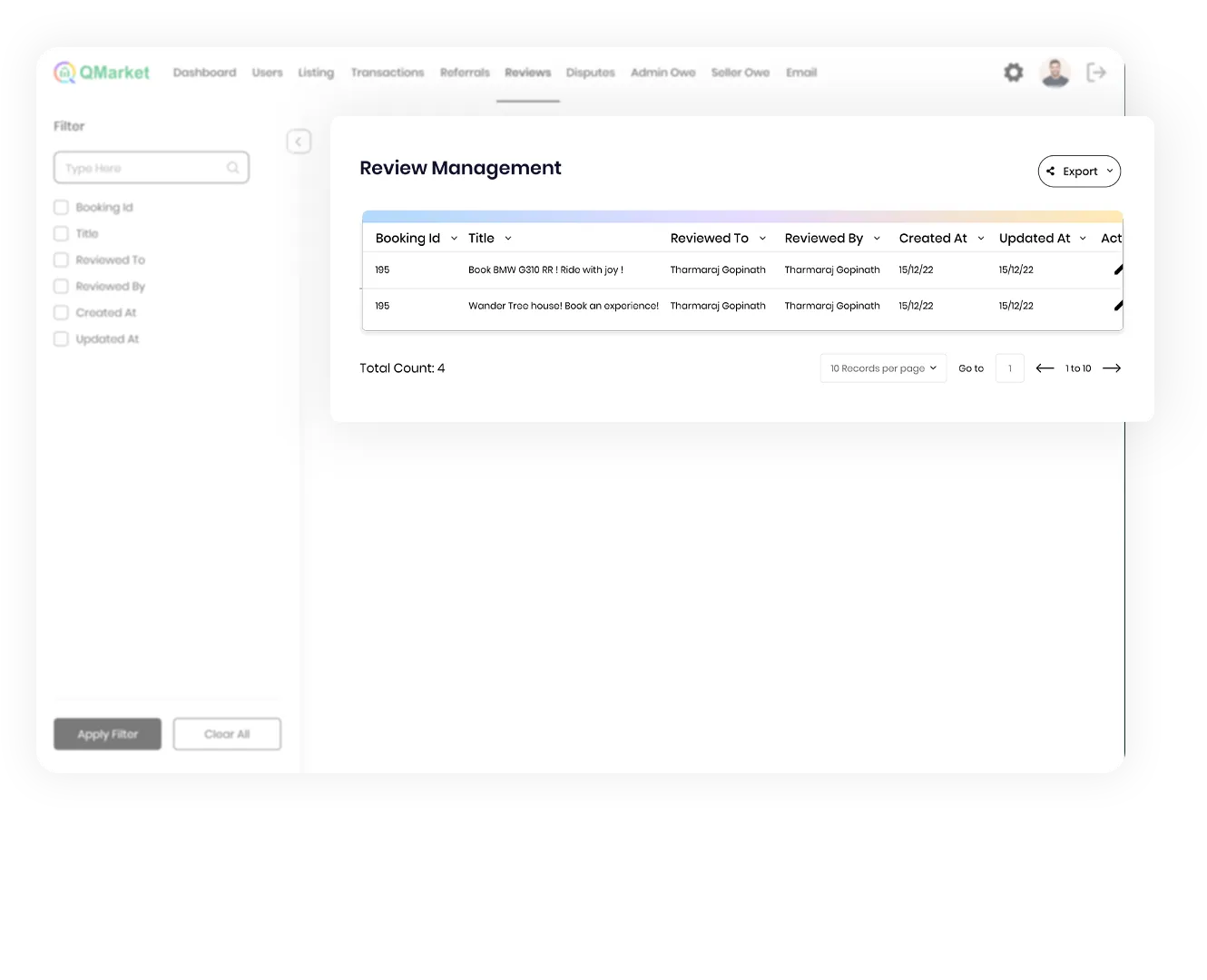Open the Transactions tab
The image size is (1207, 980).
coord(388,73)
